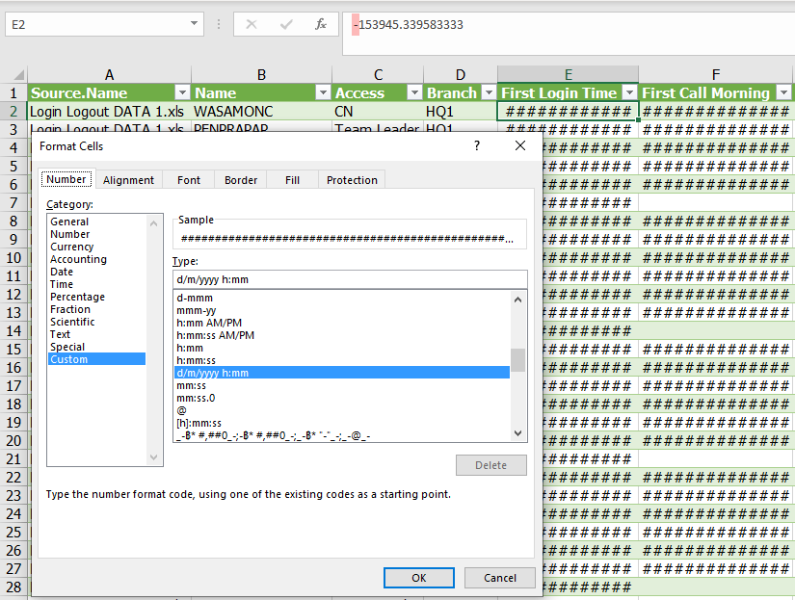Switch to the Protection tab
Image resolution: width=795 pixels, height=600 pixels.
[x=352, y=180]
